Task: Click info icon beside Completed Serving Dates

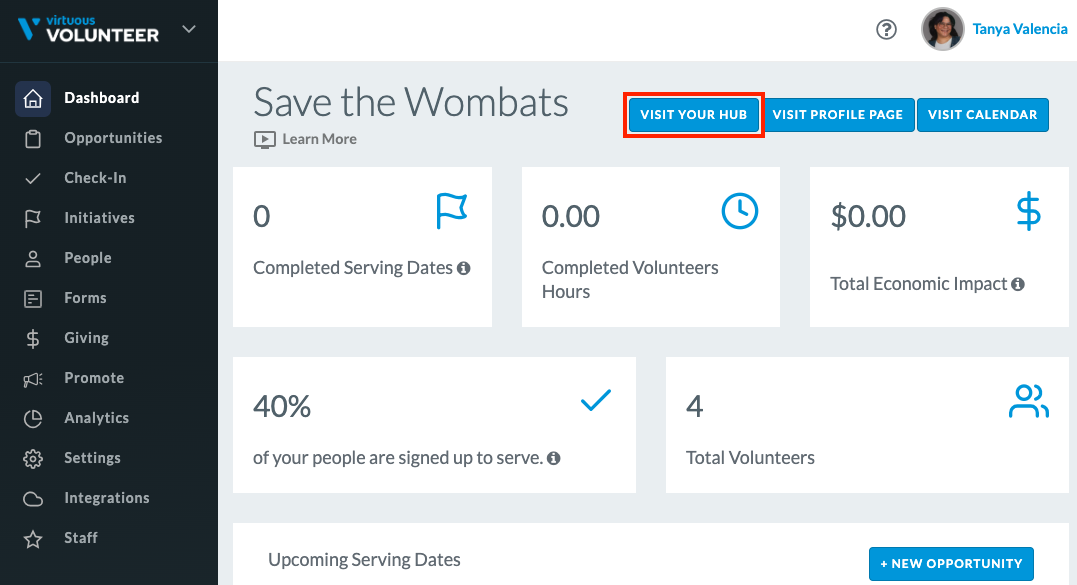Action: coord(464,268)
